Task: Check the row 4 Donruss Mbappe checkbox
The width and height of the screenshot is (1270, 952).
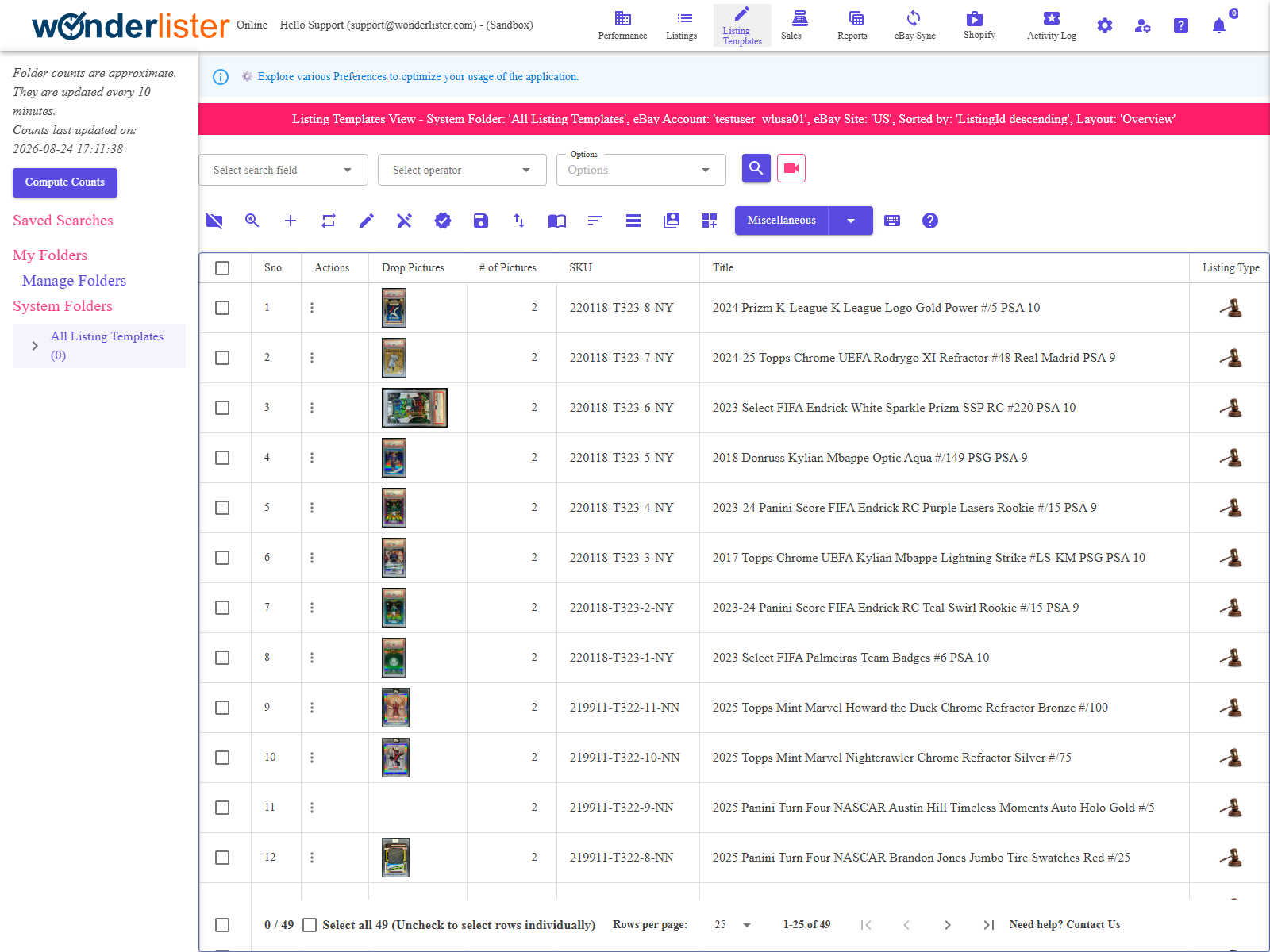Action: click(x=222, y=458)
